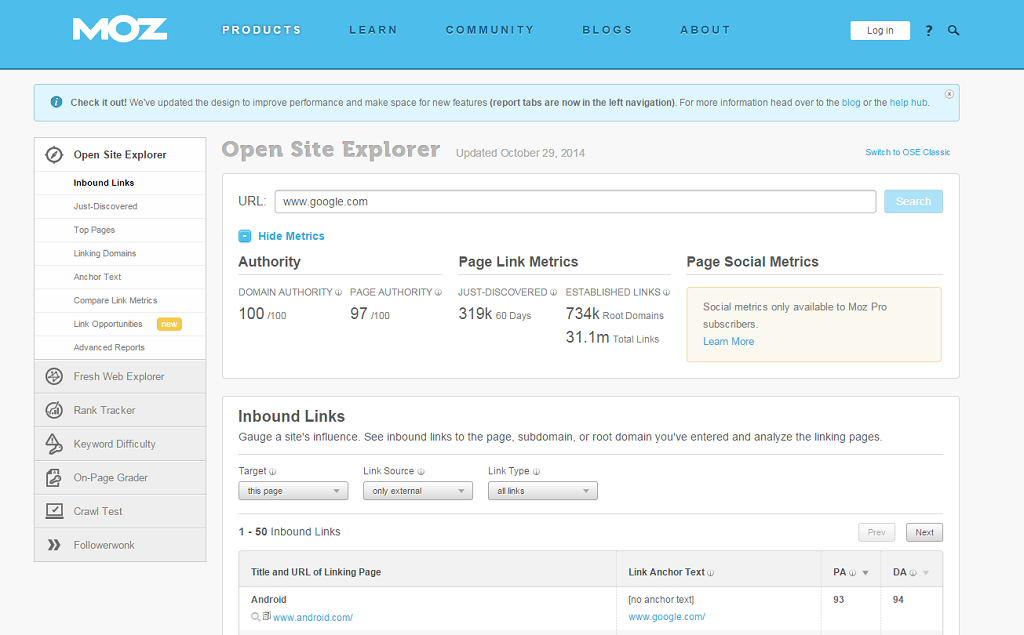The width and height of the screenshot is (1024, 635).
Task: Click info icon beside DA column header
Action: click(912, 573)
